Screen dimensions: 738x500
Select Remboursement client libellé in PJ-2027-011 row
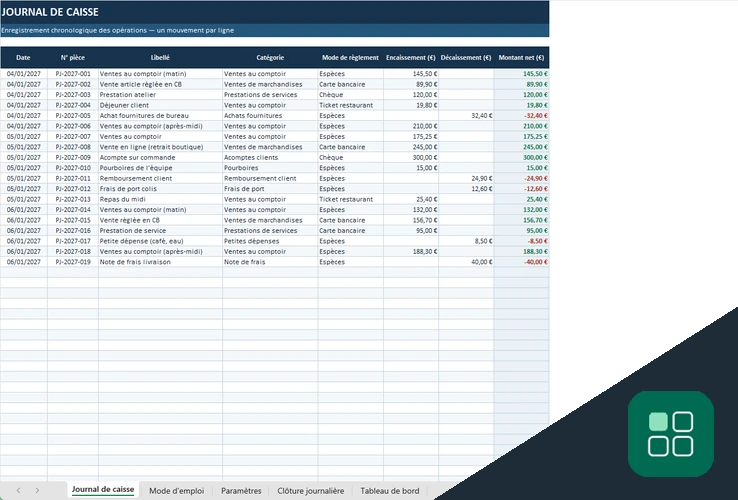[160, 178]
